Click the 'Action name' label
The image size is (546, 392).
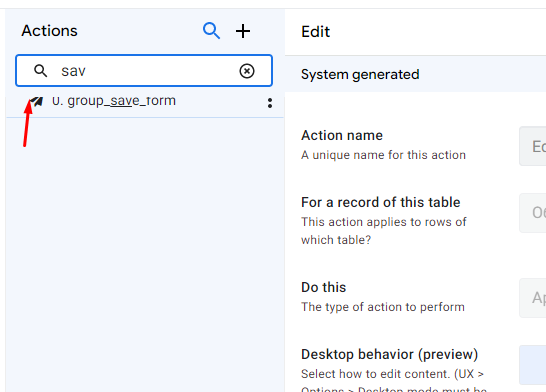tap(342, 135)
